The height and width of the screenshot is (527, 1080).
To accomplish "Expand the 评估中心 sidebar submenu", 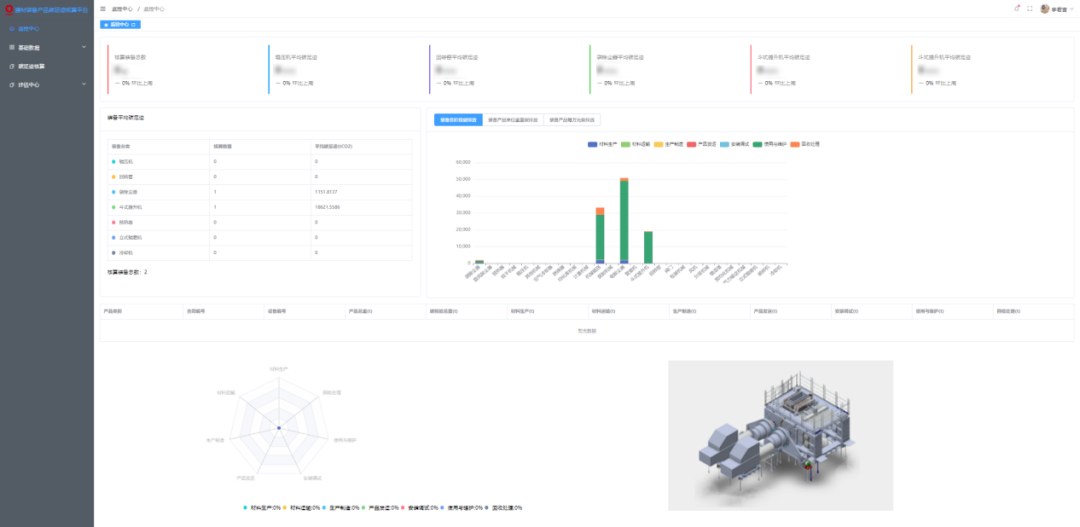I will click(x=84, y=85).
